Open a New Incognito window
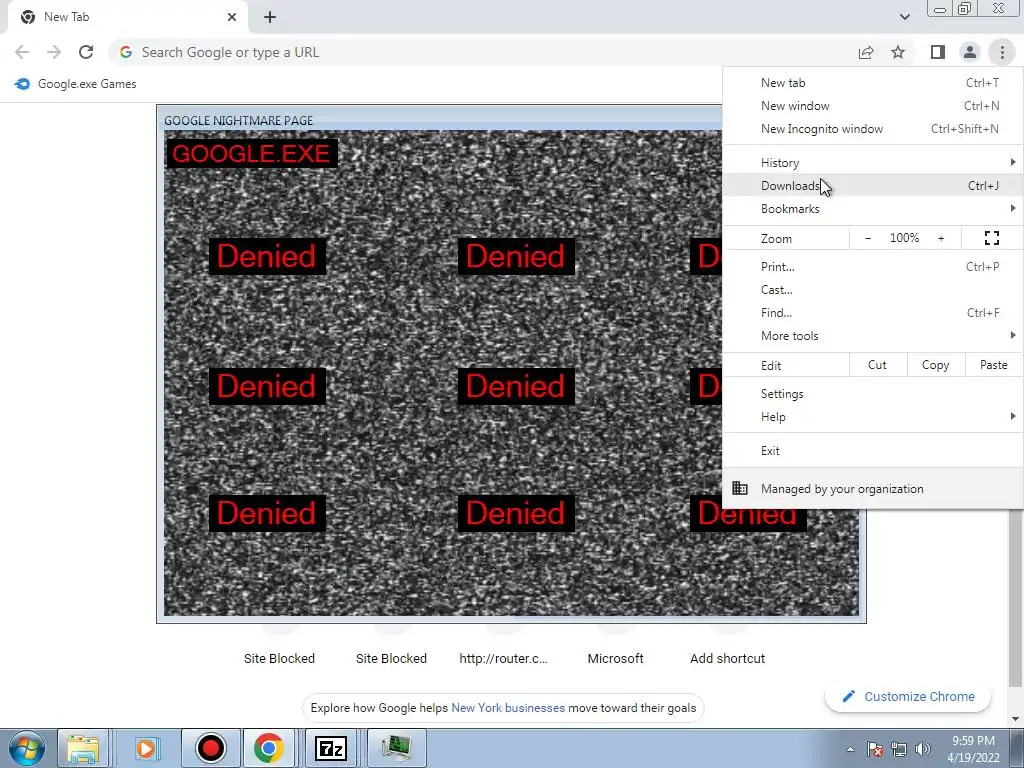 click(872, 129)
